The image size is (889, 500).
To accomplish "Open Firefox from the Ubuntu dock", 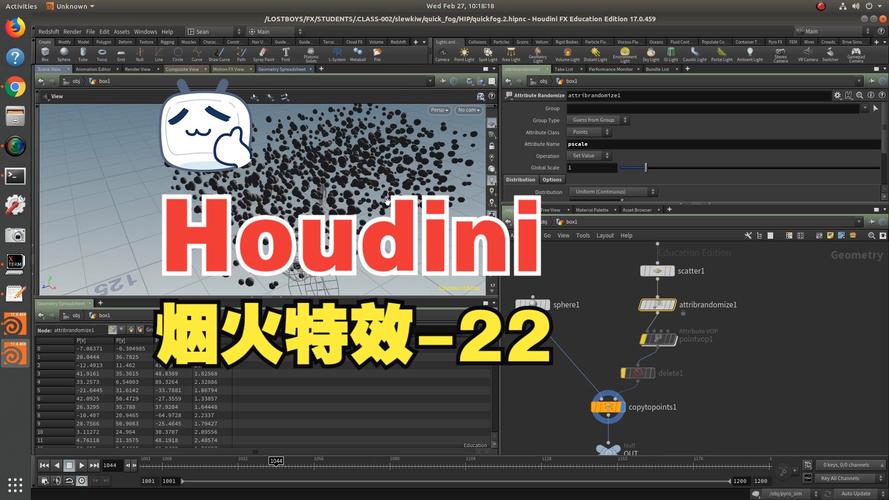I will click(15, 27).
